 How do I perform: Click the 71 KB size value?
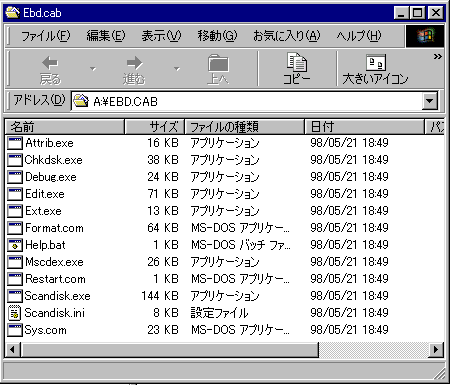pyautogui.click(x=163, y=194)
